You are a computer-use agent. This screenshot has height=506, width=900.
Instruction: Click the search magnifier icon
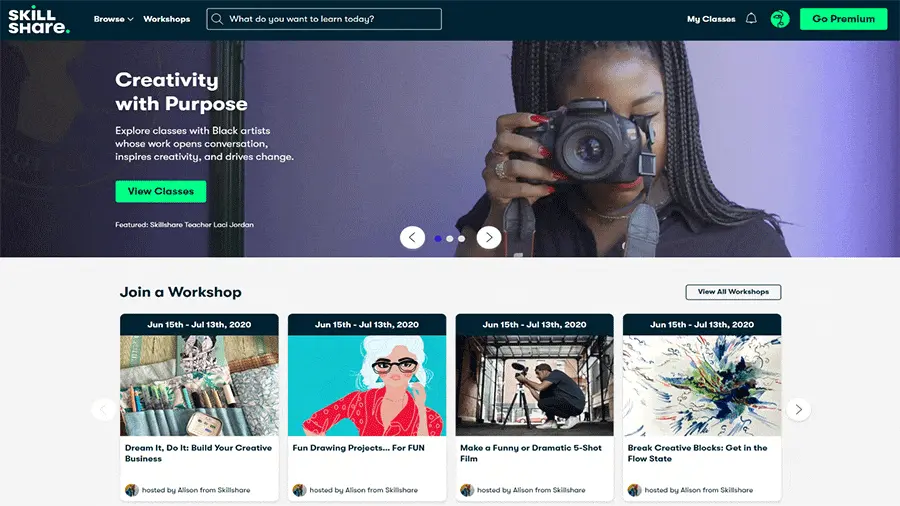point(218,19)
